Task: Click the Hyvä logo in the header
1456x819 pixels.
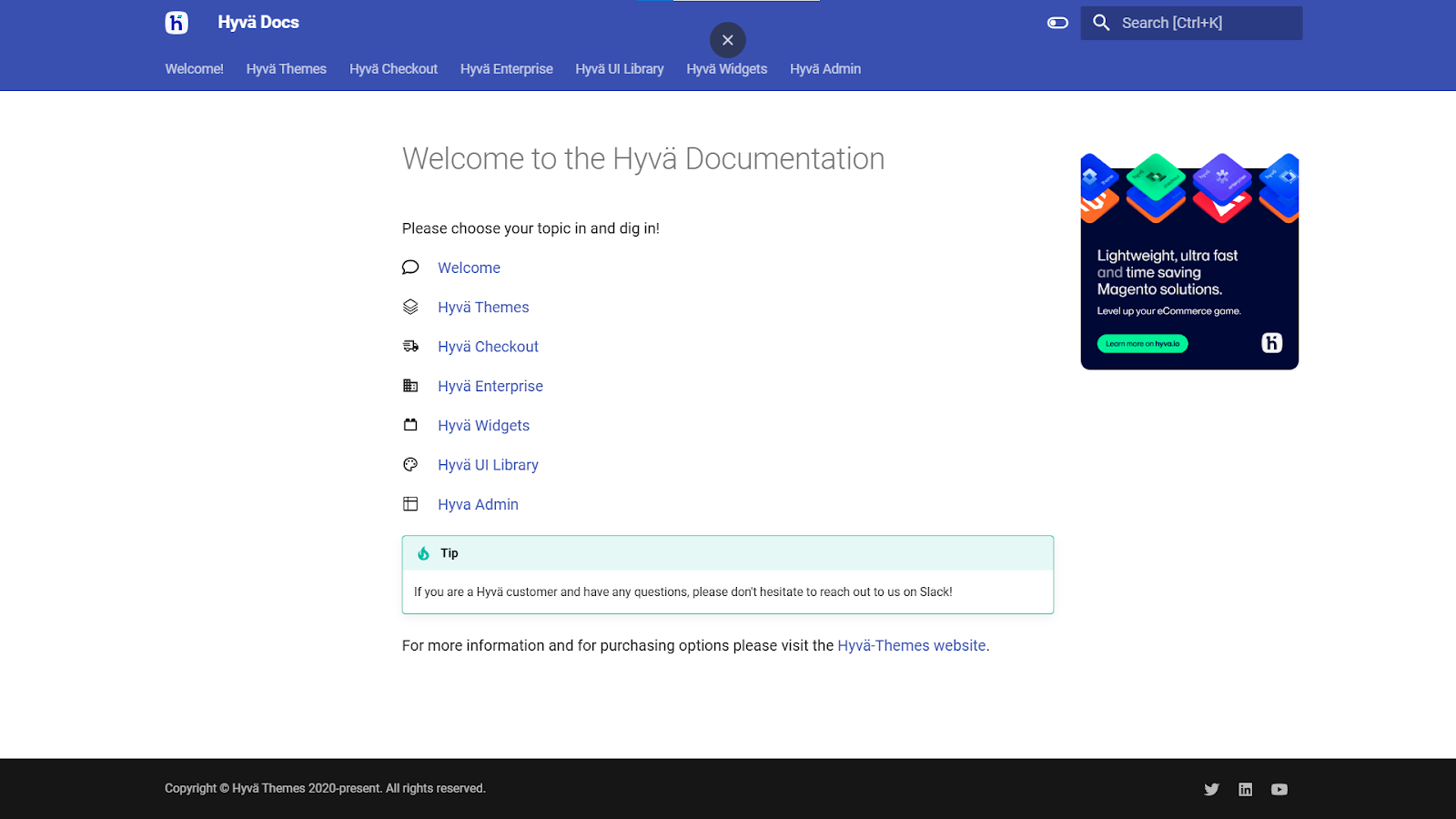Action: point(176,23)
